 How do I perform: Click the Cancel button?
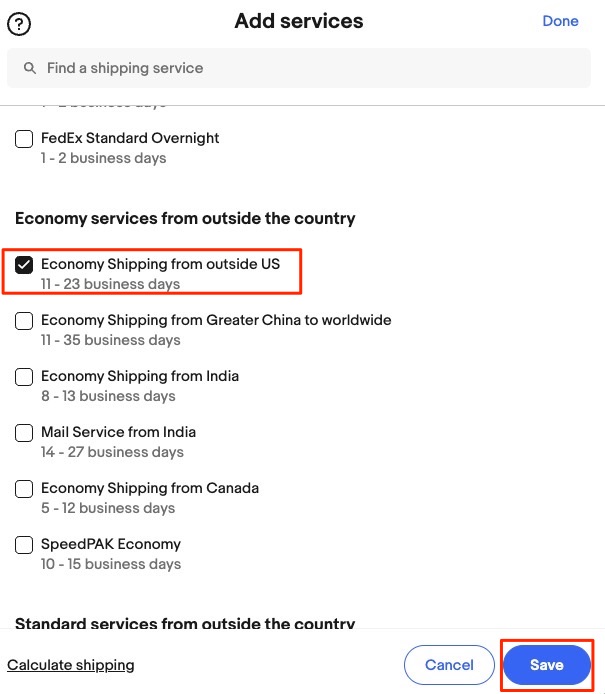tap(449, 665)
